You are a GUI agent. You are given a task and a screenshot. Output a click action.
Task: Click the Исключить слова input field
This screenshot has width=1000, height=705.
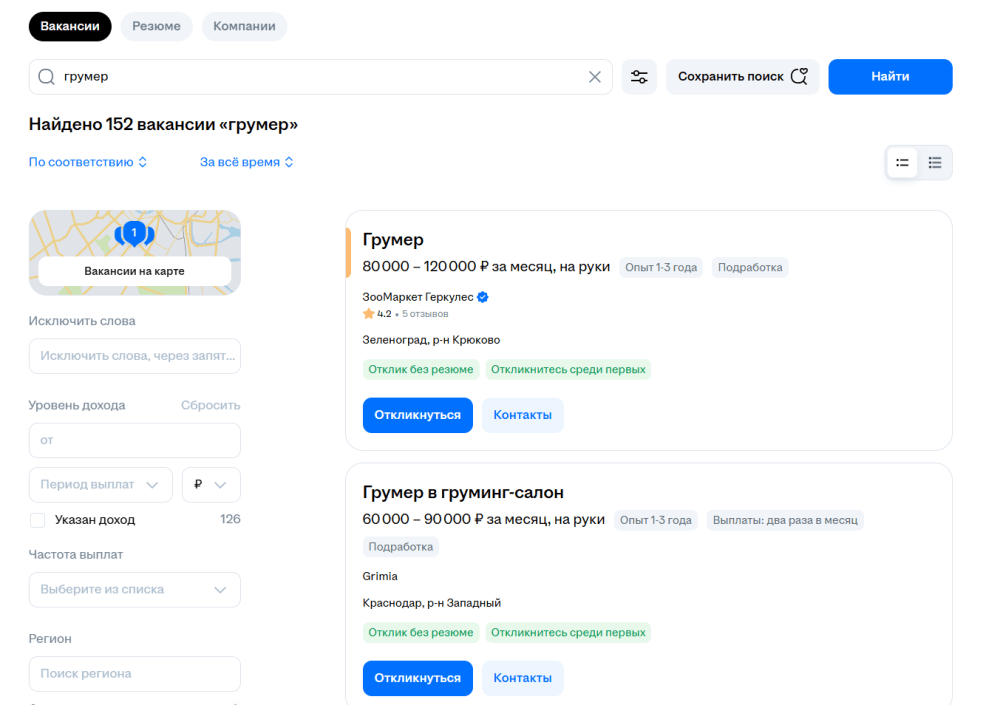[x=134, y=355]
